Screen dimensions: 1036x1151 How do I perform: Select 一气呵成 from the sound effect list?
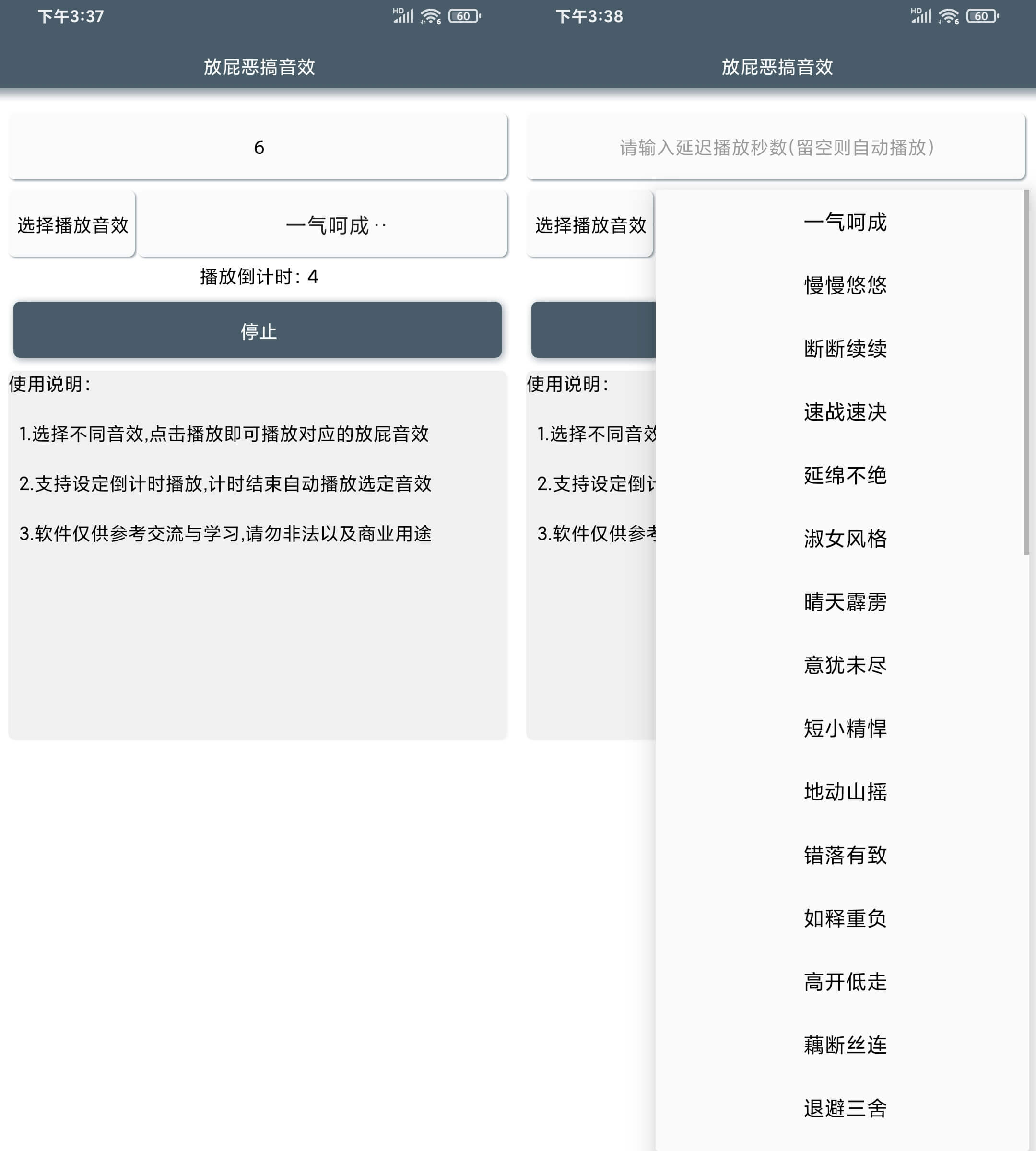(x=844, y=223)
